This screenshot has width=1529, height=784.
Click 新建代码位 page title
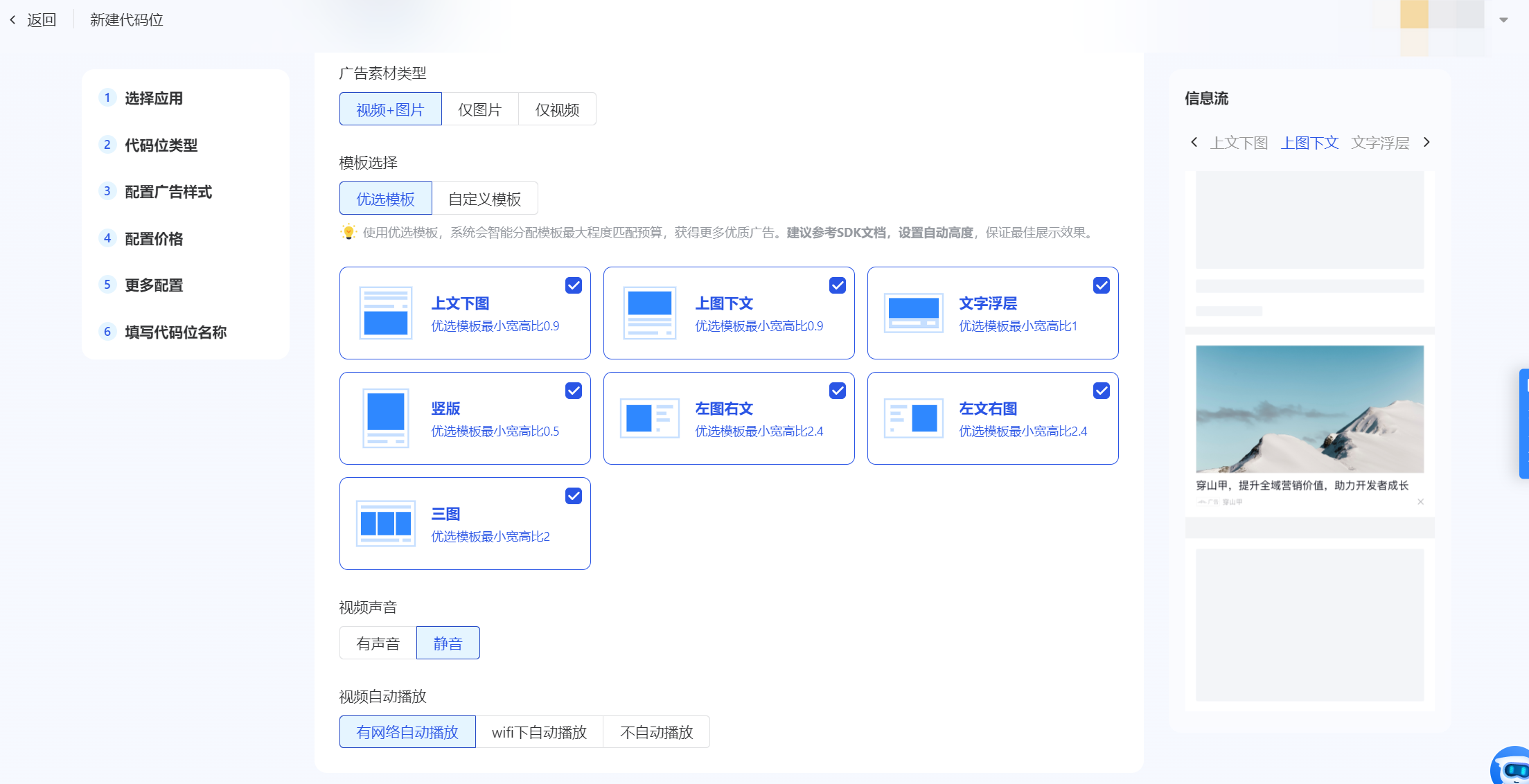(x=127, y=20)
